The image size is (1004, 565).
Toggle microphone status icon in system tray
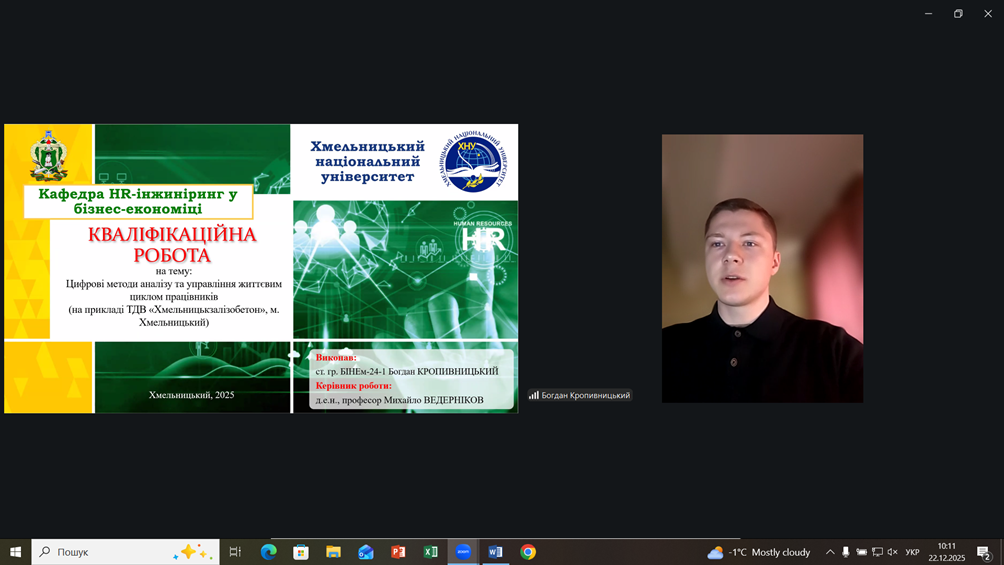(846, 552)
